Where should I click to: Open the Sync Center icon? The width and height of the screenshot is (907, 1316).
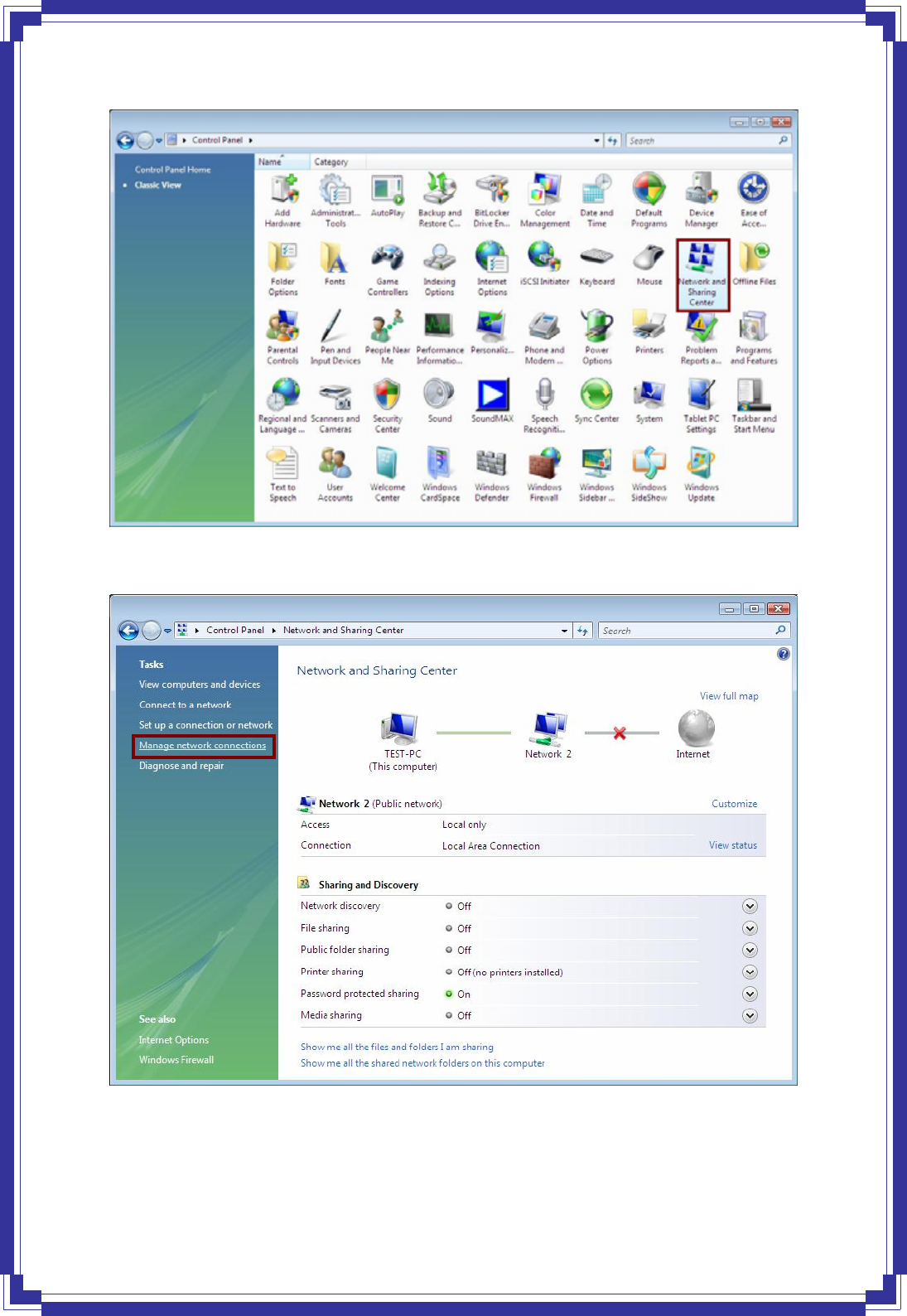[x=596, y=401]
